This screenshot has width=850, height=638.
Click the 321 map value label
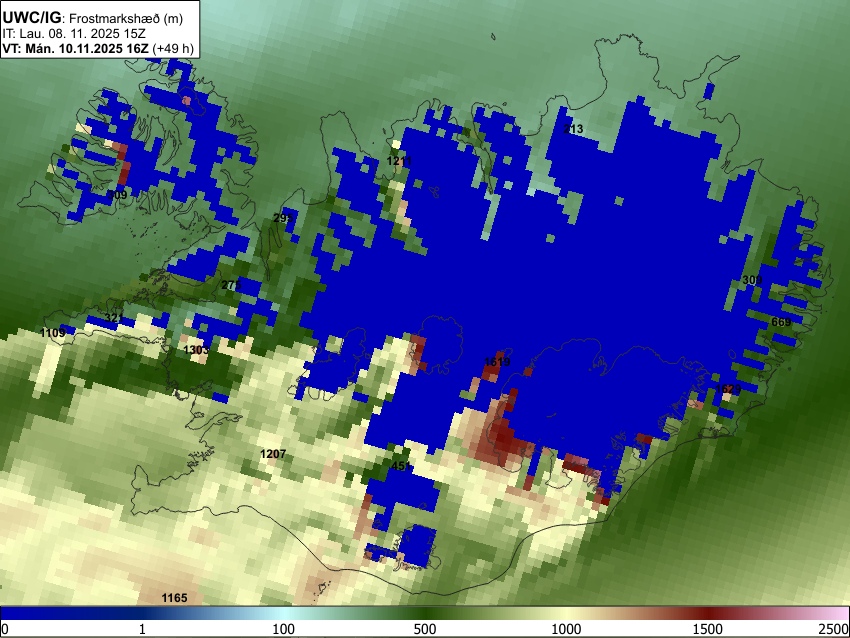(x=114, y=318)
